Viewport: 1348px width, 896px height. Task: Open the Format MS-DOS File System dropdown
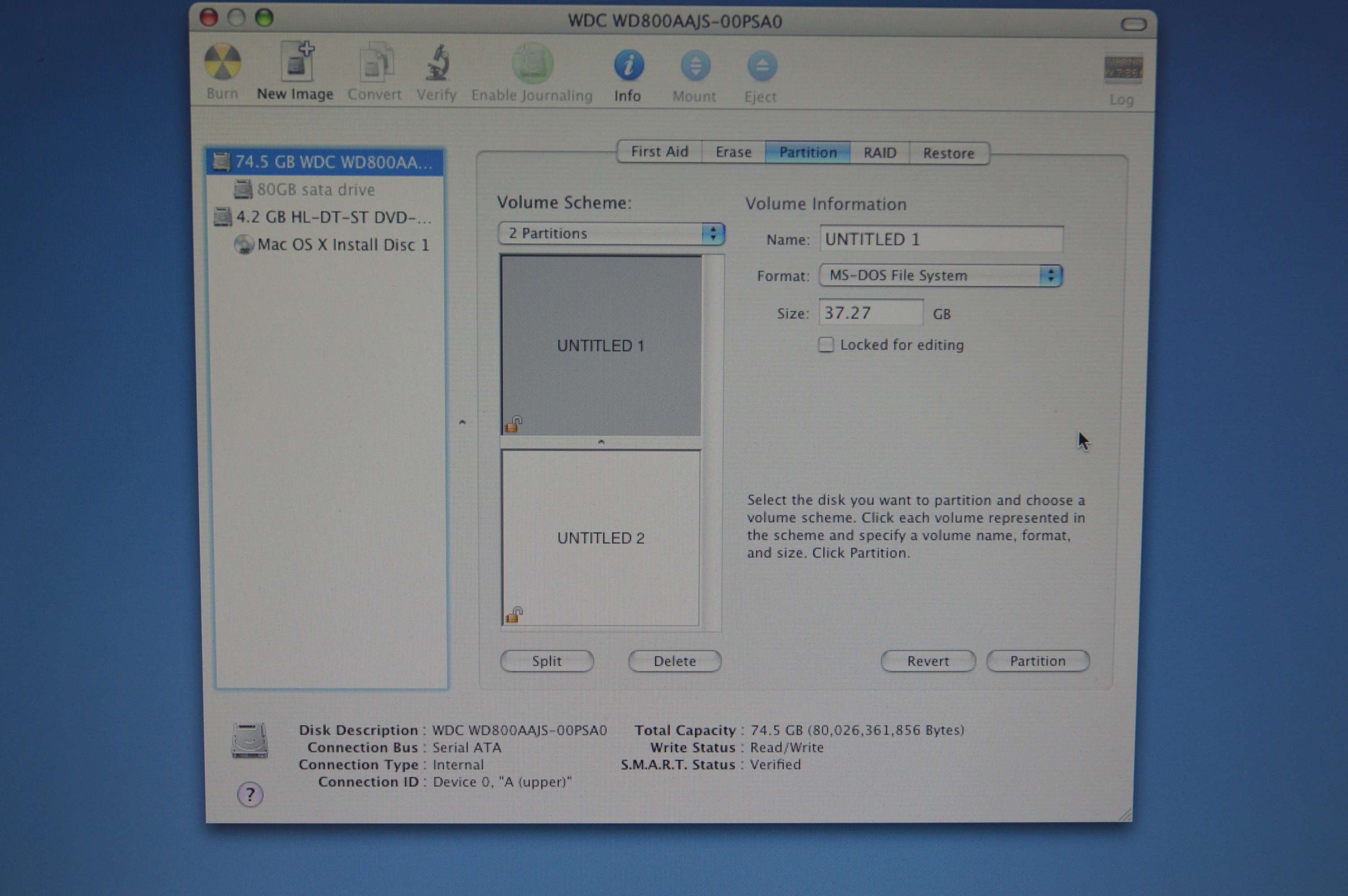pyautogui.click(x=941, y=276)
